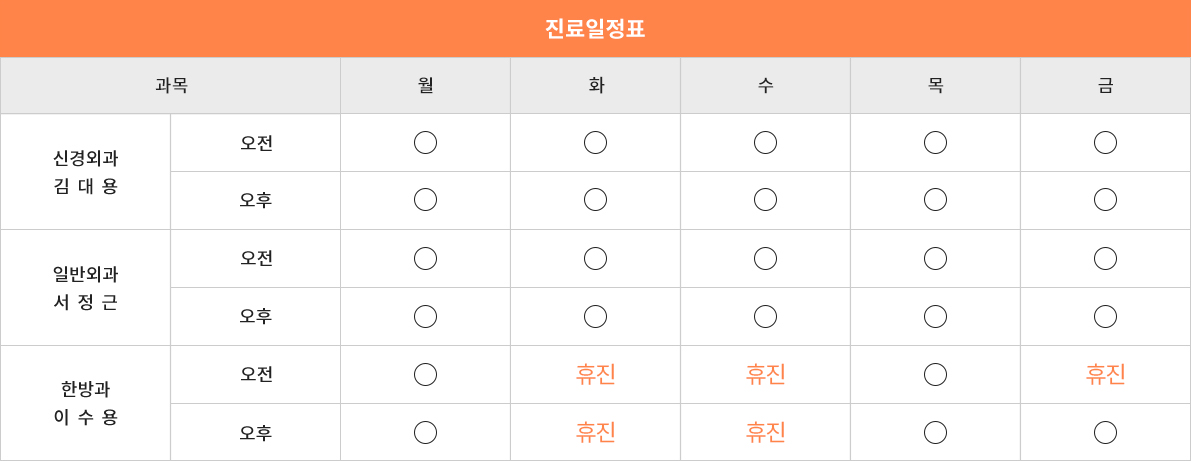Select 일반외과 Friday morning circle
This screenshot has width=1191, height=461.
point(1105,259)
